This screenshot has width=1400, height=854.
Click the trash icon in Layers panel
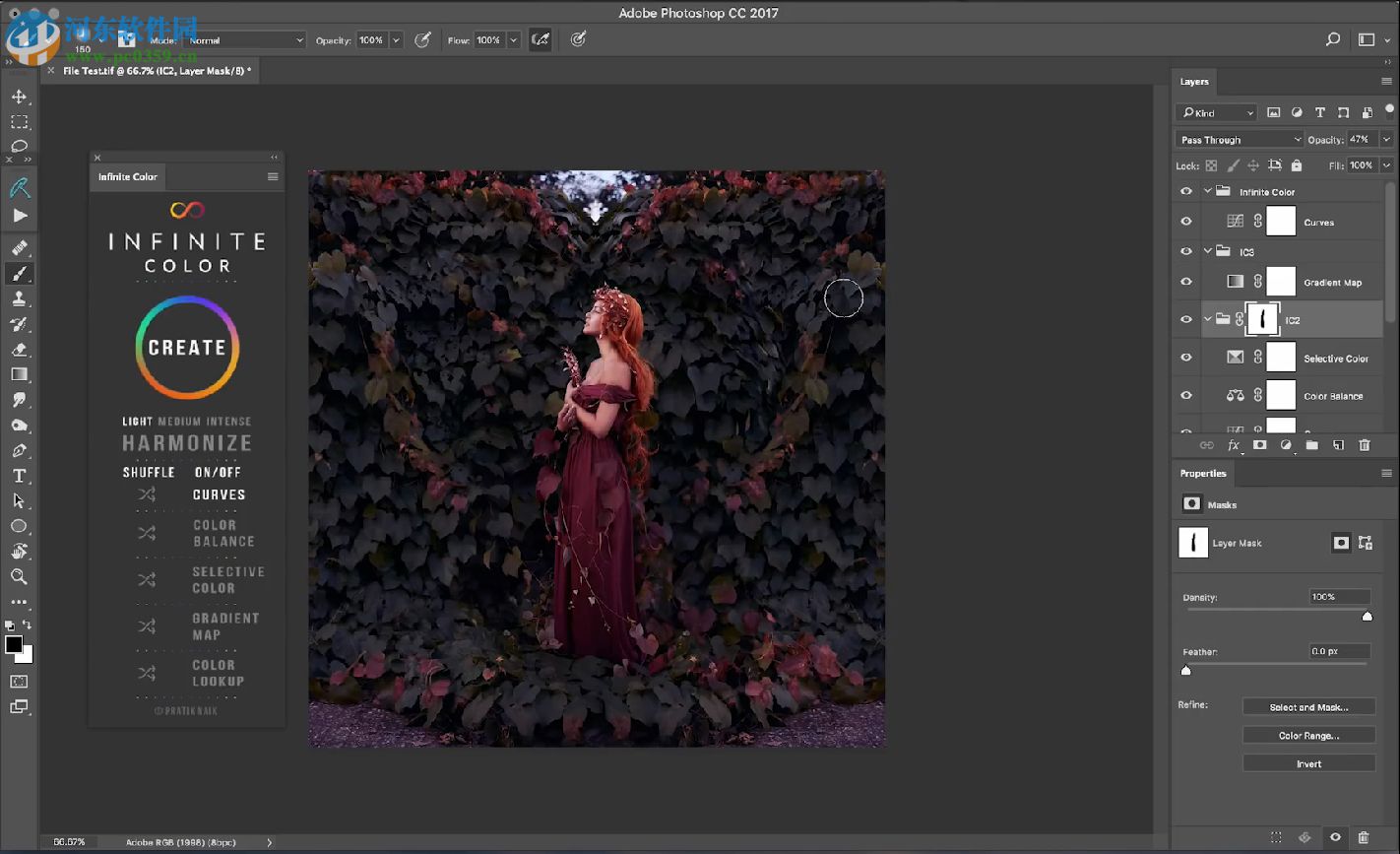(x=1364, y=445)
